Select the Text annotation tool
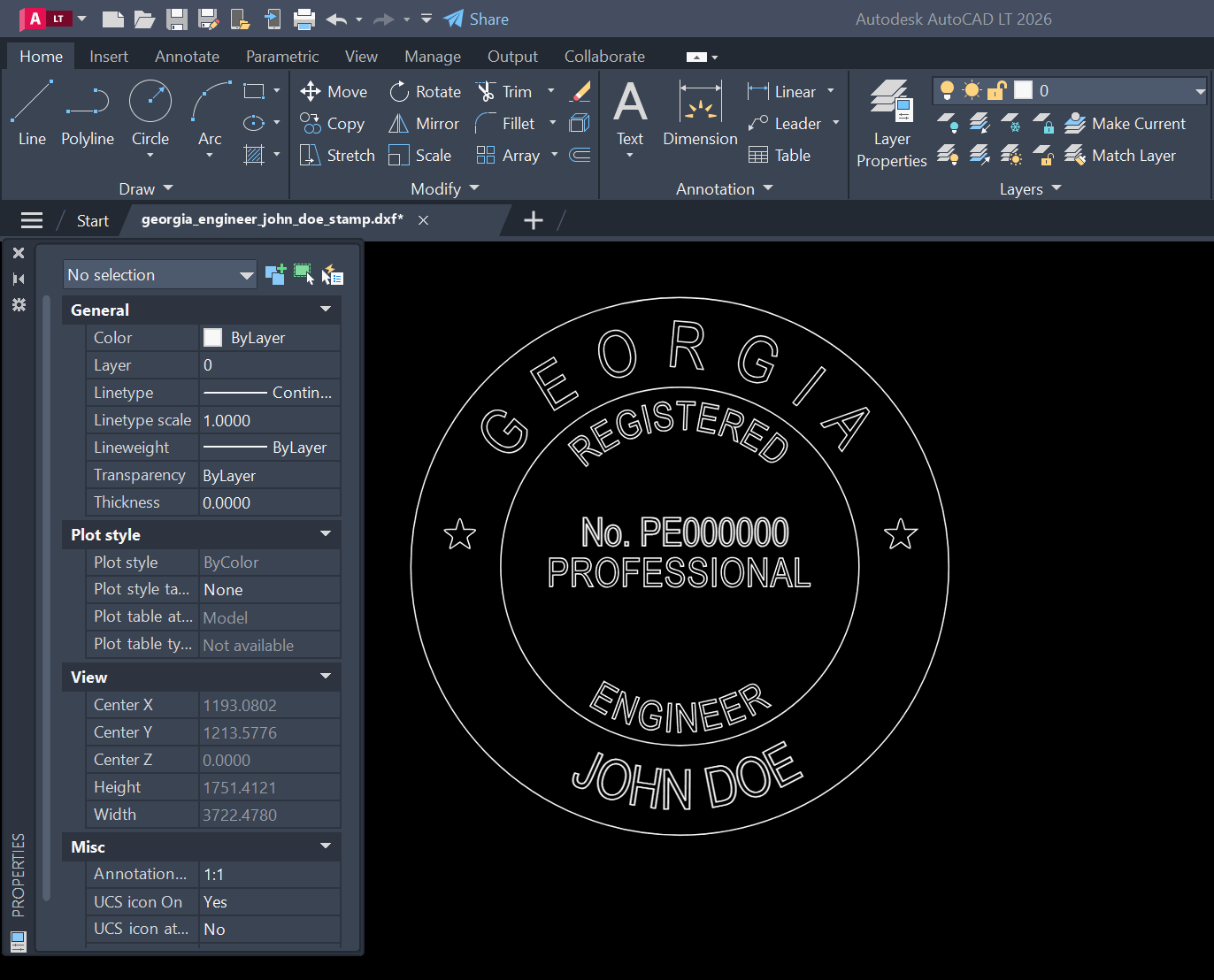 pos(630,113)
